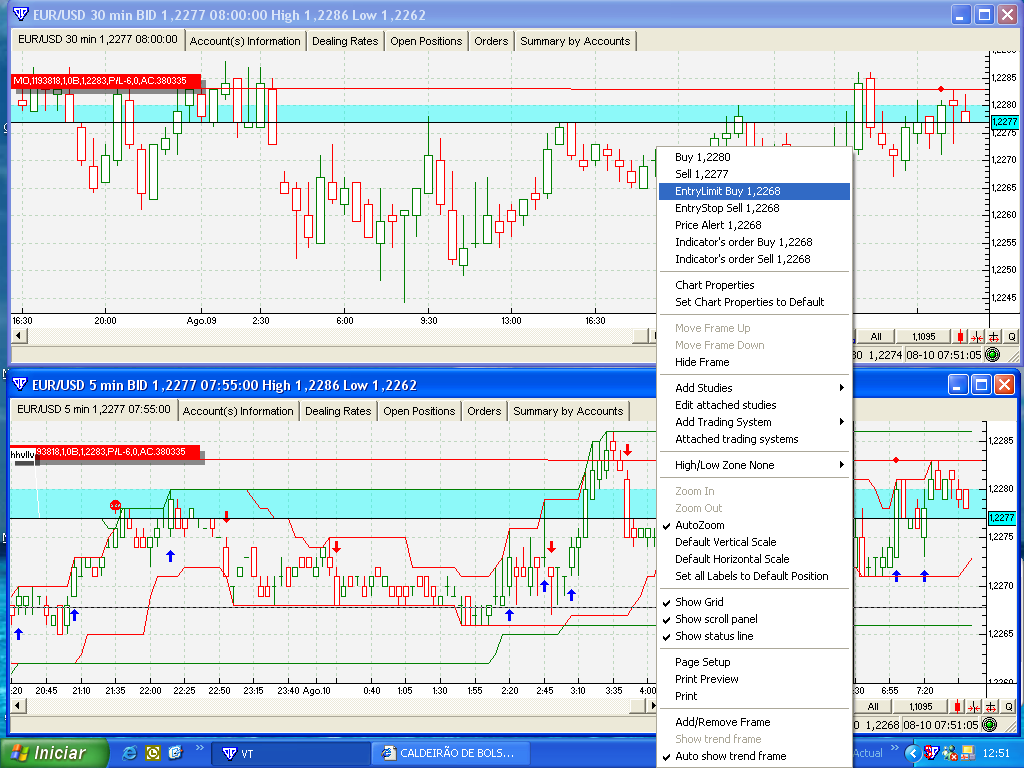1024x768 pixels.
Task: Uncheck Show Grid in context menu
Action: [699, 602]
